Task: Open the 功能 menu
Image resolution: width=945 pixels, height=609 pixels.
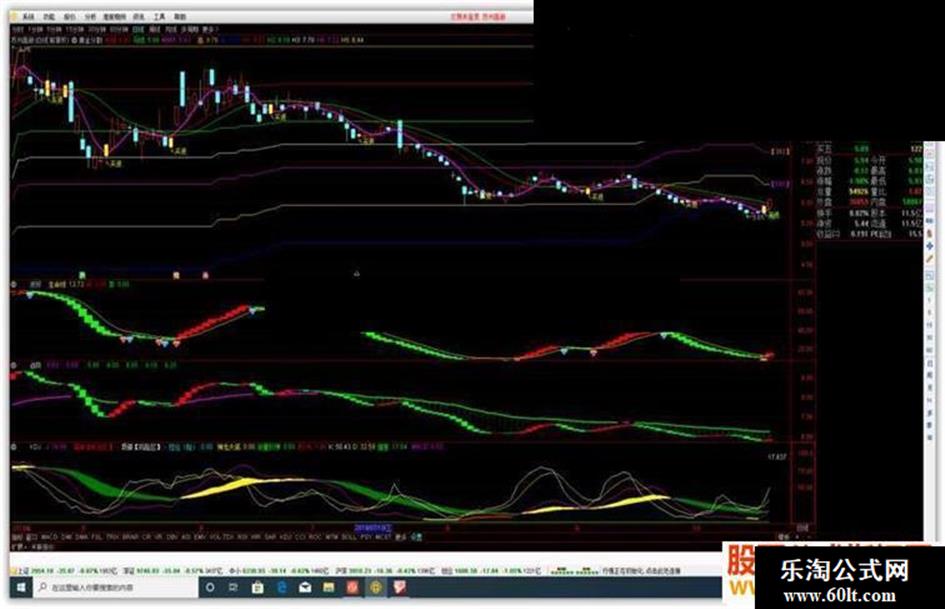Action: point(49,17)
